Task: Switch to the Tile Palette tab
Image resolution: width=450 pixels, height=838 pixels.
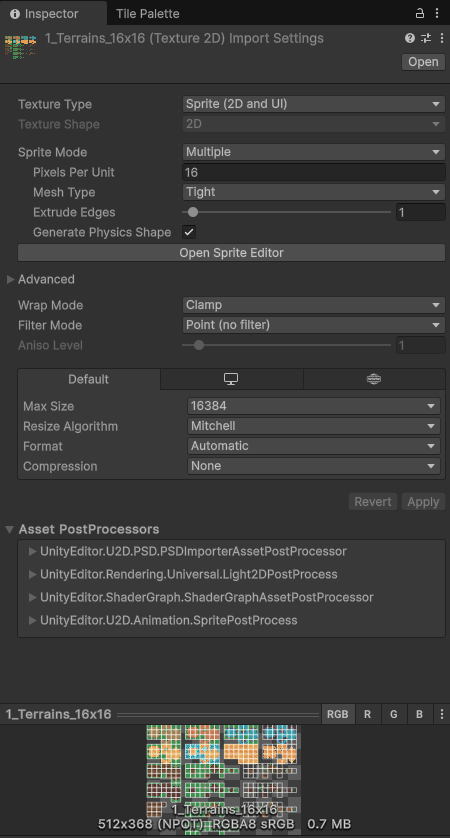Action: 148,13
